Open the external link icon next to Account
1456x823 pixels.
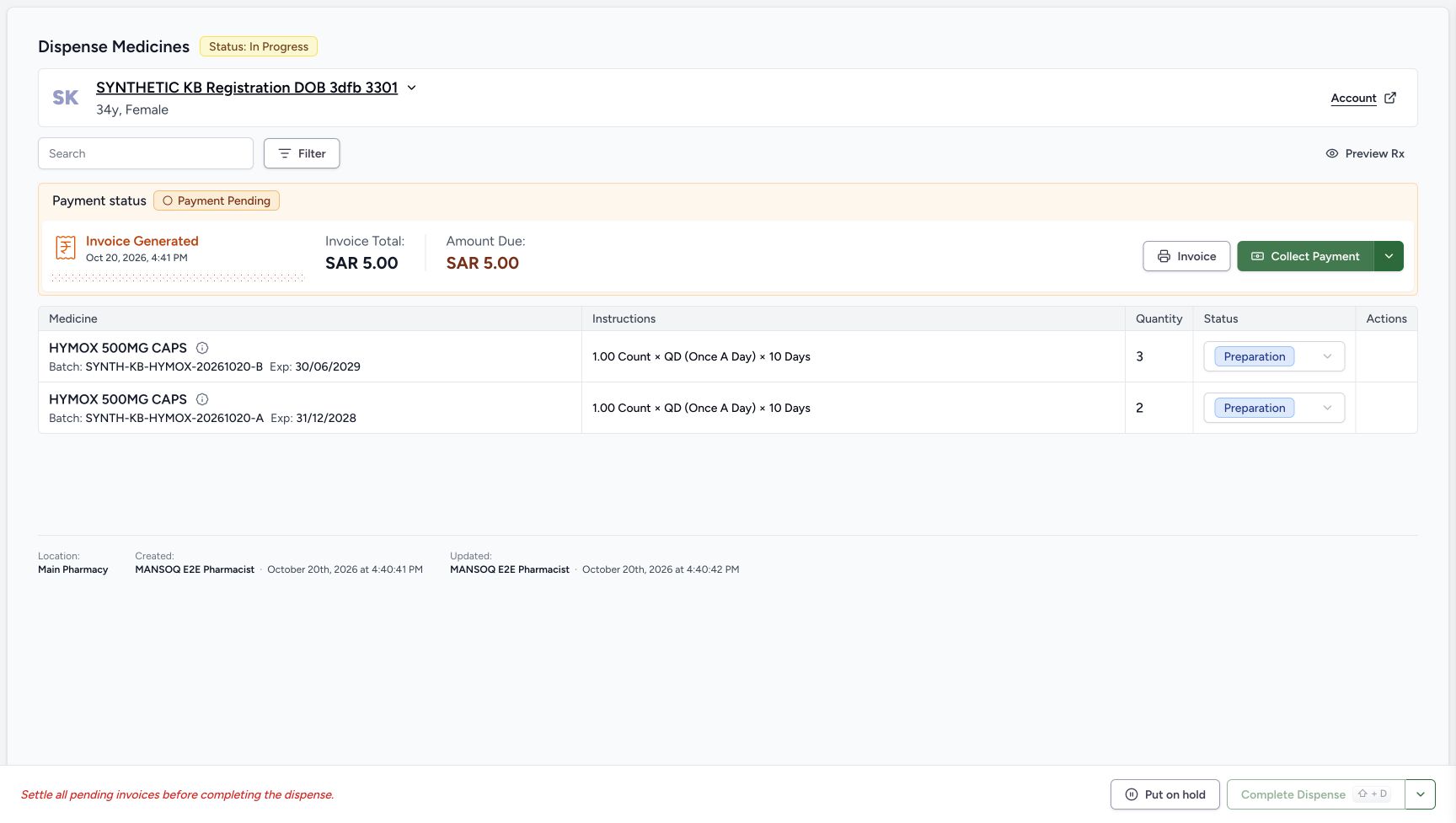(1390, 98)
